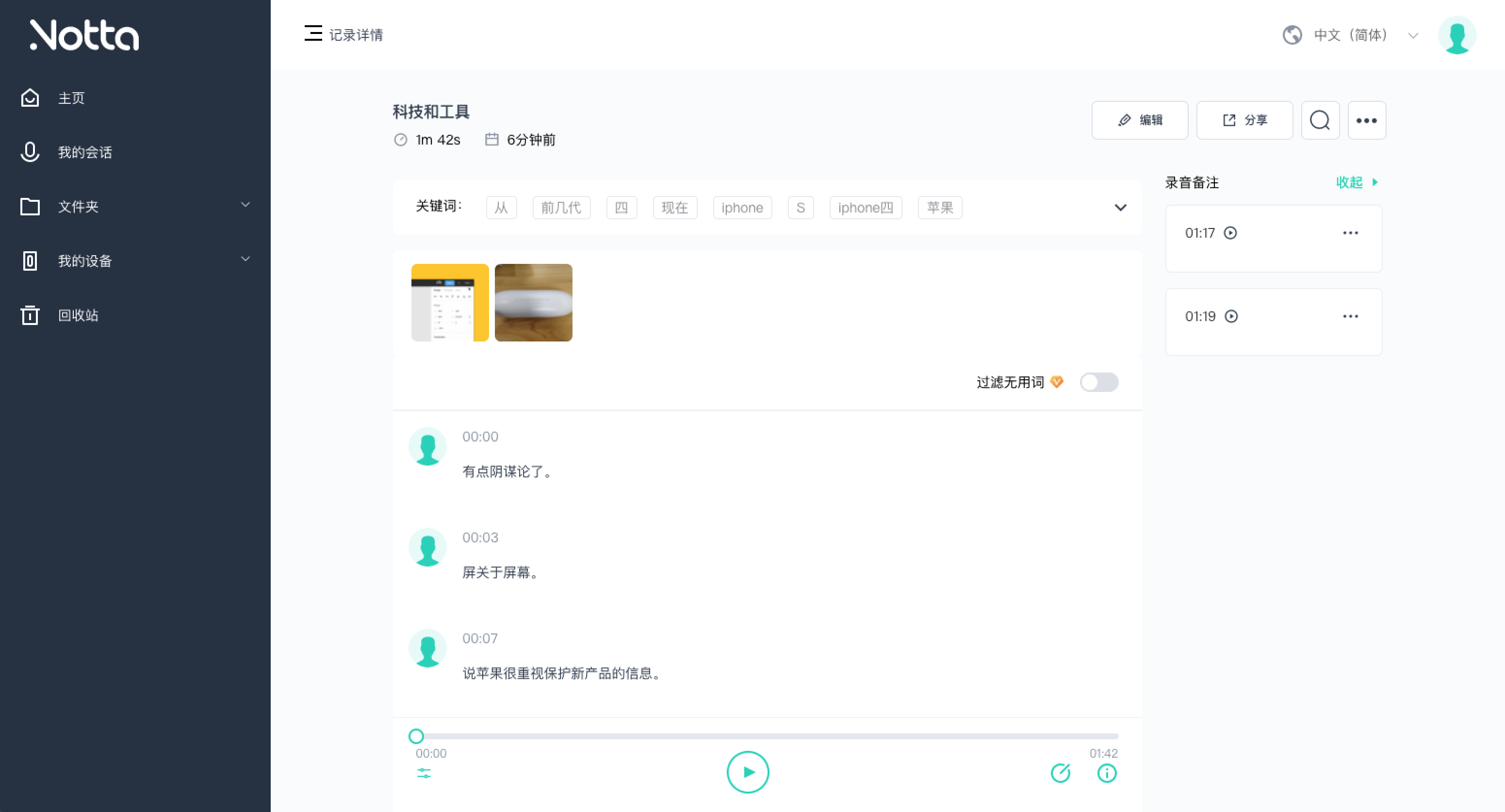1505x812 pixels.
Task: Expand the 我的设备 section
Action: coord(245,260)
